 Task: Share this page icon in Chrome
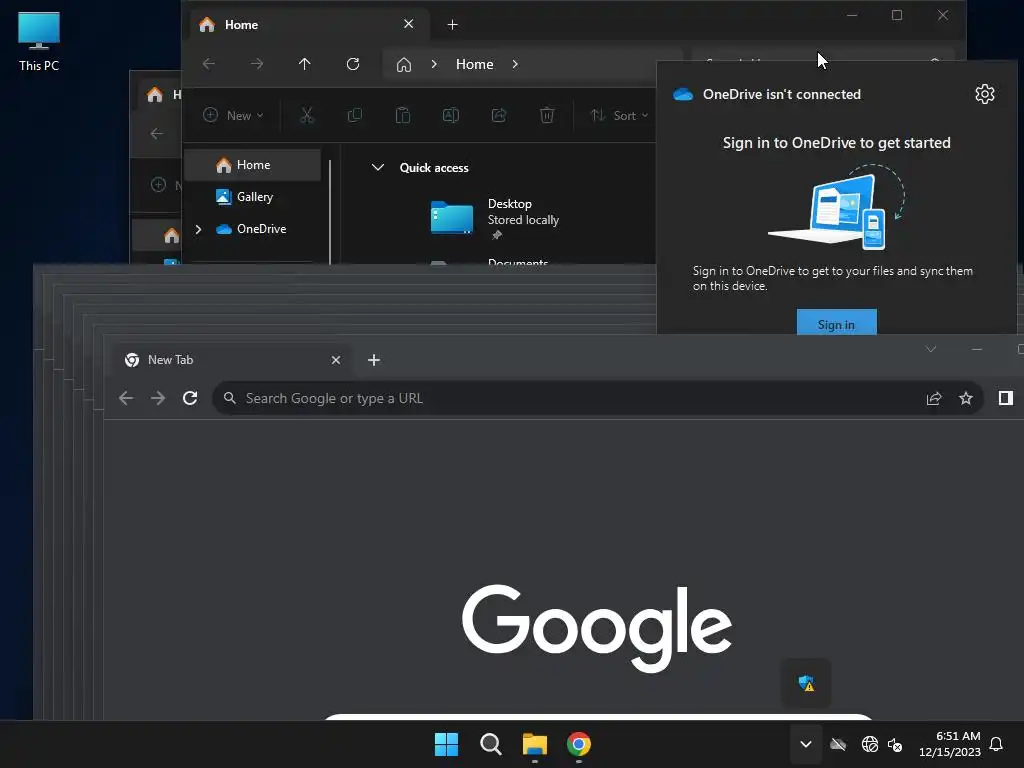[x=934, y=398]
